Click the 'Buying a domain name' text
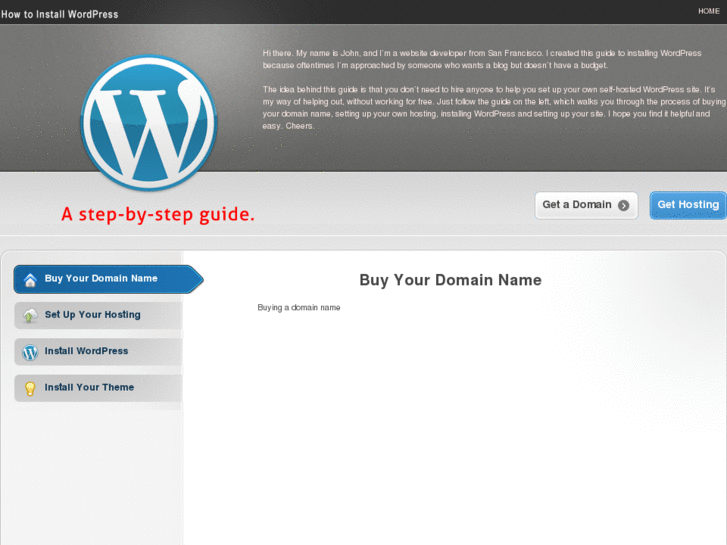The width and height of the screenshot is (727, 545). coord(299,308)
